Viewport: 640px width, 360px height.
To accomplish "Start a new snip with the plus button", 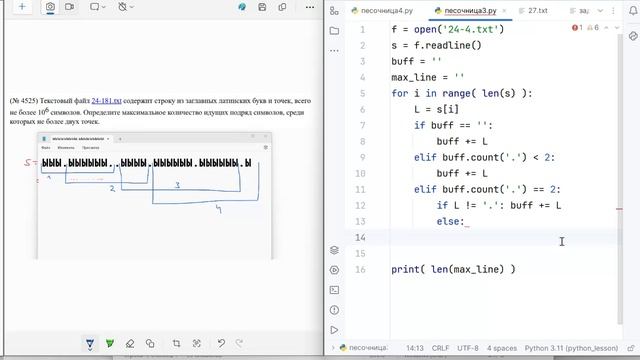I will click(22, 7).
